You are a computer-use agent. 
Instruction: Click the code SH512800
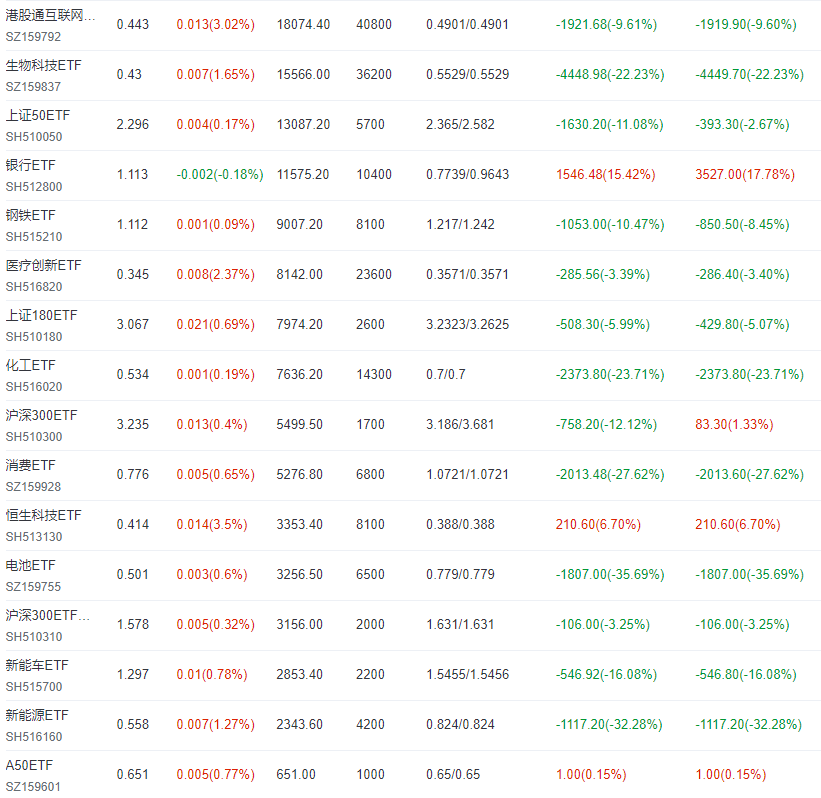pos(34,187)
